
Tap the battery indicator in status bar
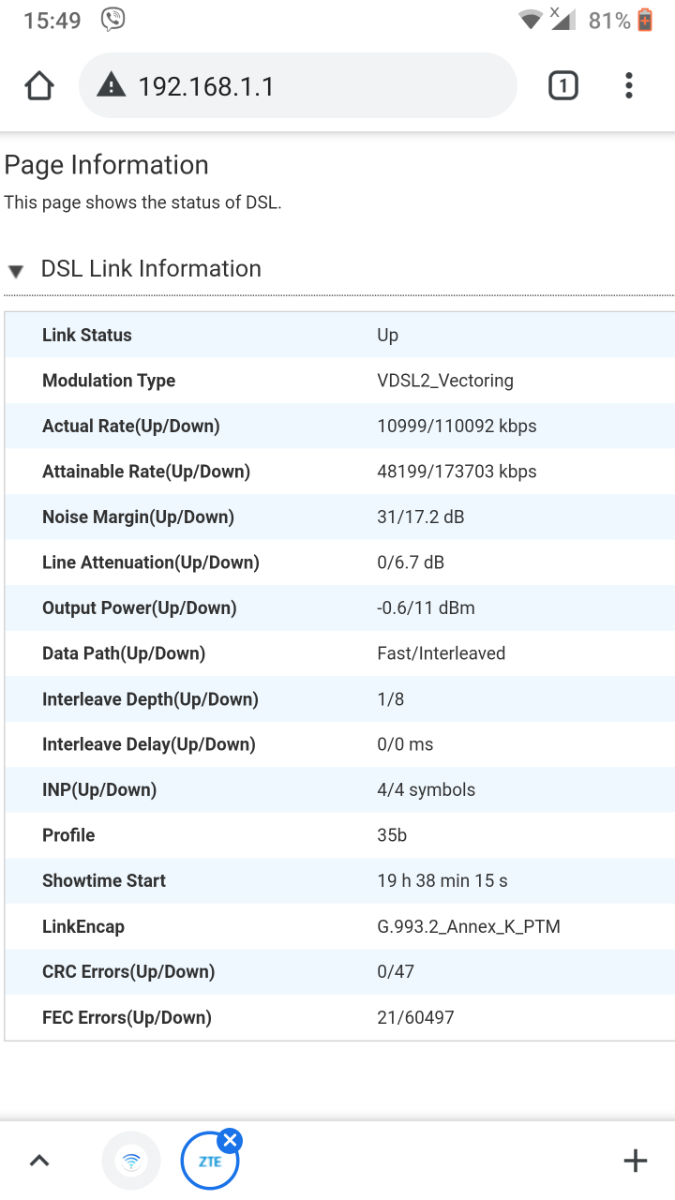tap(645, 19)
